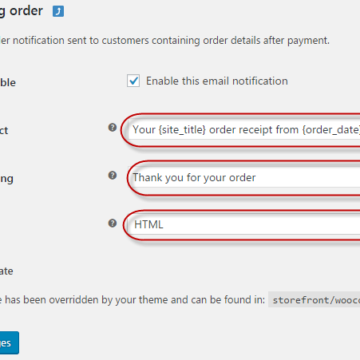The image size is (360, 360).
Task: Click the blue Save changes button
Action: pyautogui.click(x=9, y=343)
